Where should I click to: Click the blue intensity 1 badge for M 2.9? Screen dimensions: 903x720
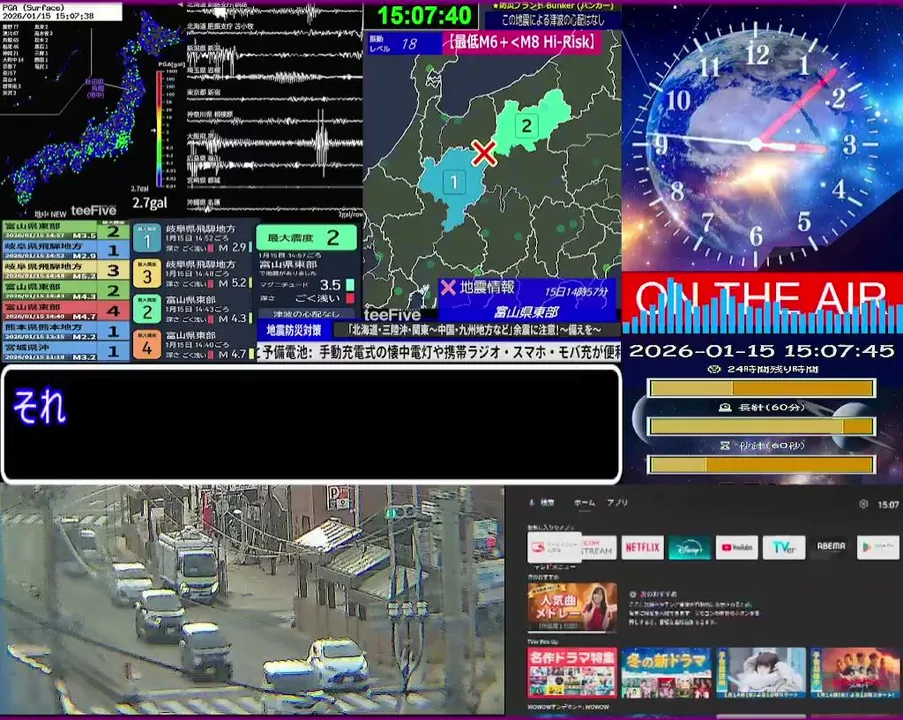tap(147, 239)
